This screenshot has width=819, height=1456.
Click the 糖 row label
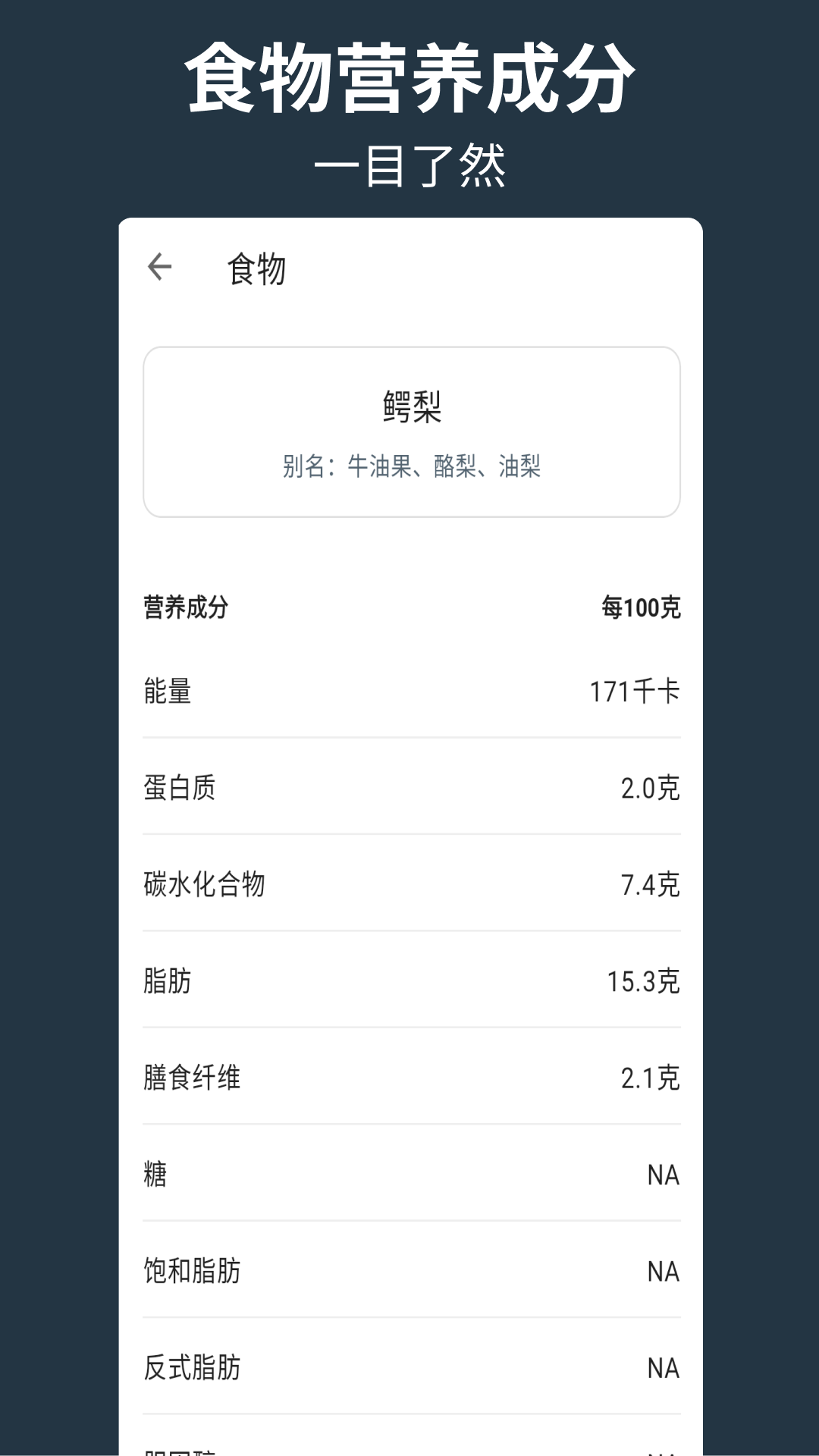[155, 1175]
